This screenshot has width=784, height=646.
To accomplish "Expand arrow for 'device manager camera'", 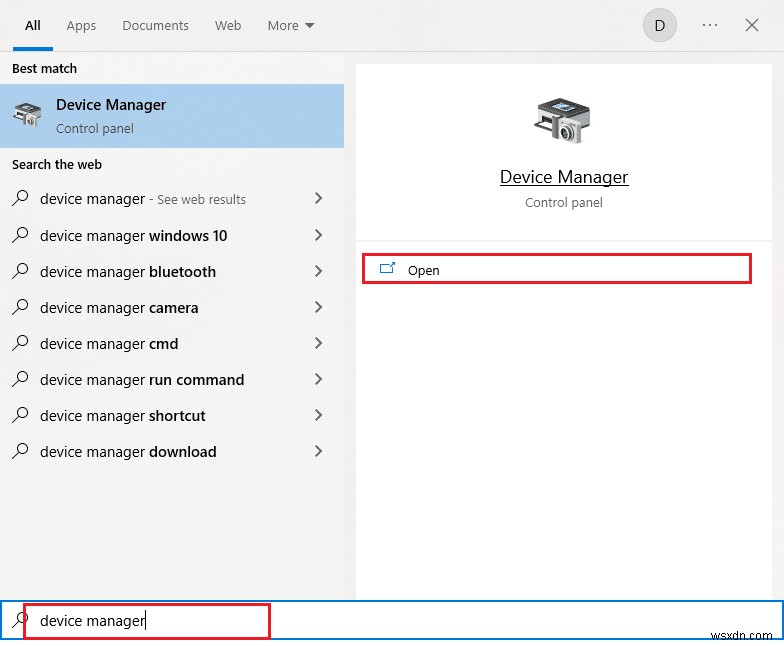I will coord(318,307).
